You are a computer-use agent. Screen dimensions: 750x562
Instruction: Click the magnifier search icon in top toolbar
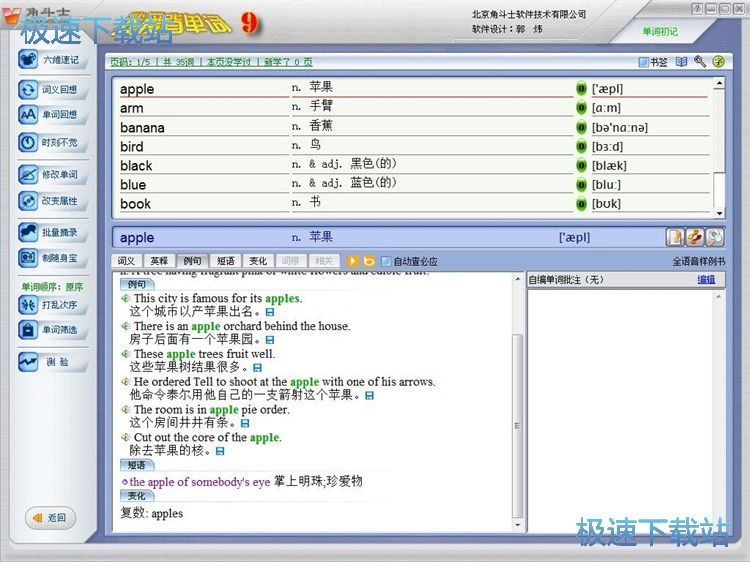tap(700, 62)
